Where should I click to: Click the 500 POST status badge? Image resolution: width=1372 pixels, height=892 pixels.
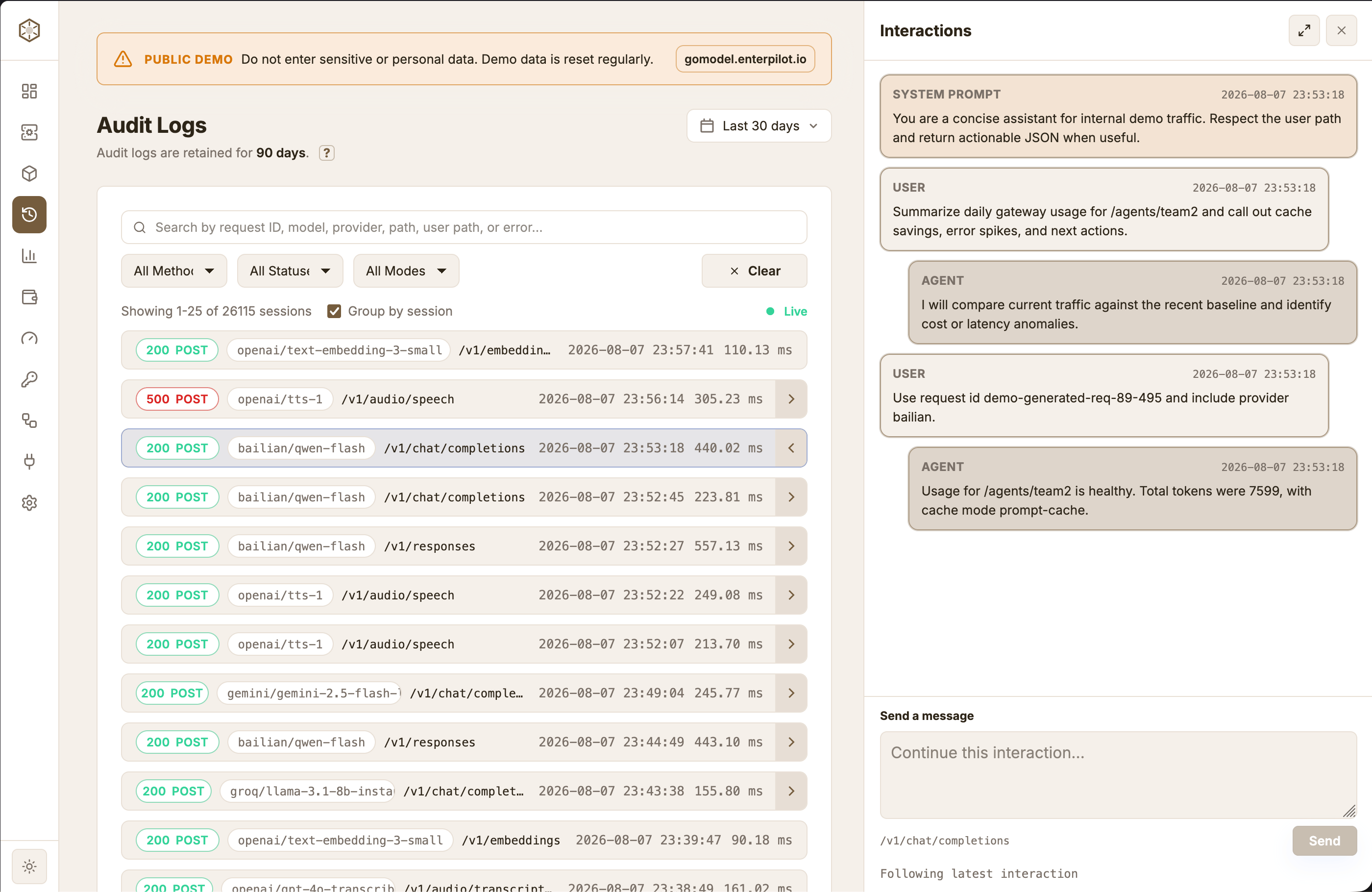(177, 399)
